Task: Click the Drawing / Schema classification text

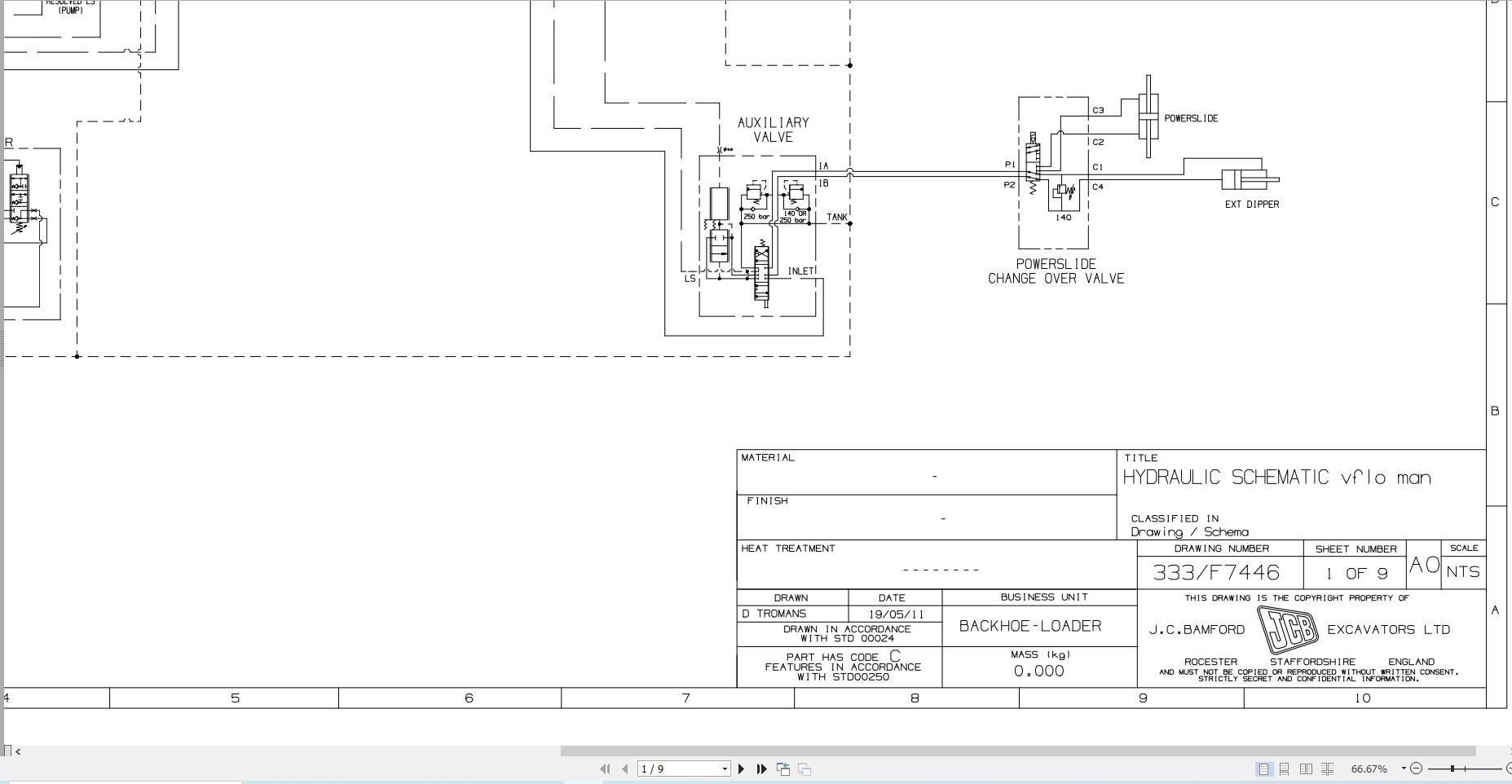Action: (x=1189, y=532)
